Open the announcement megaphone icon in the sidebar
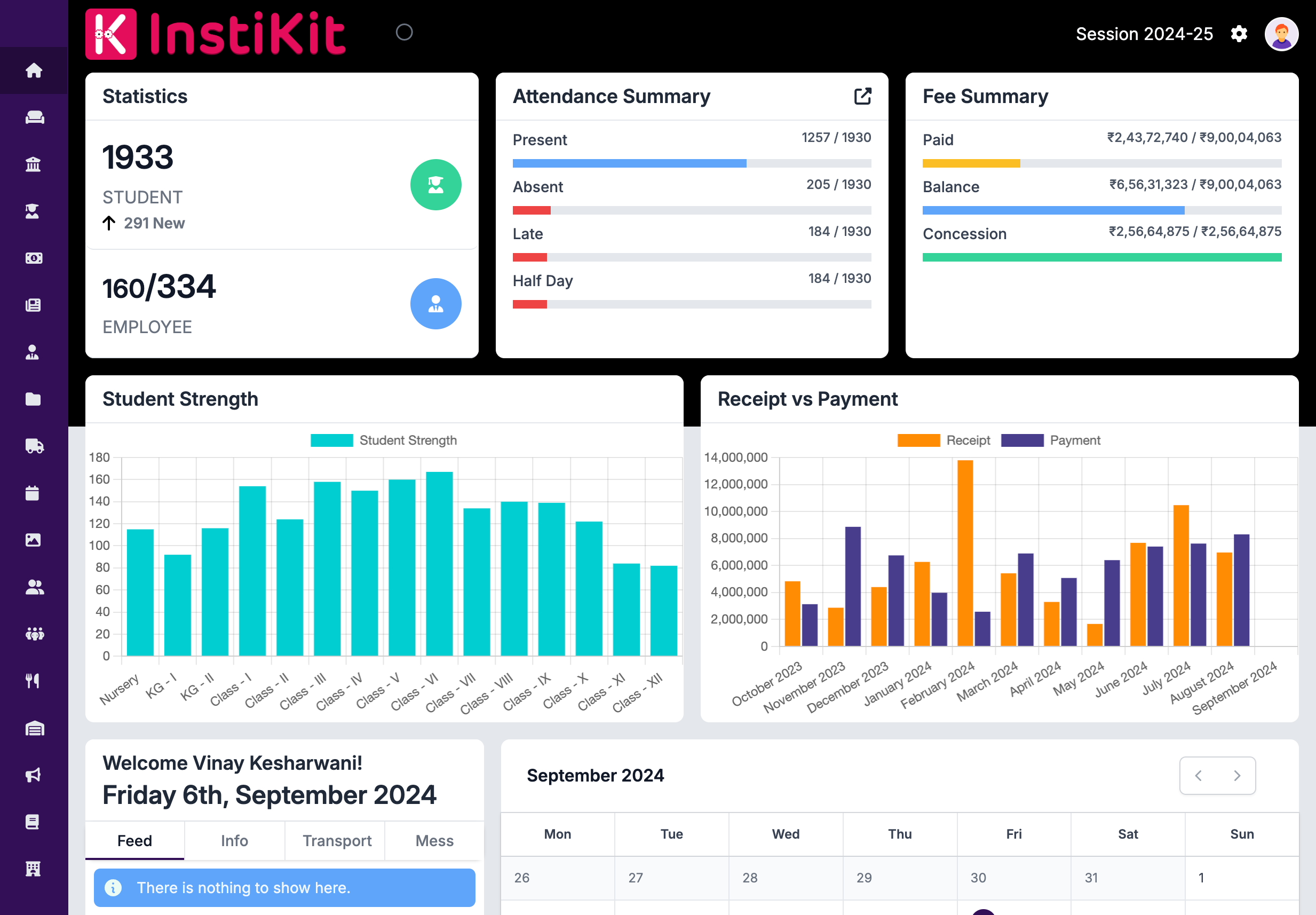Screen dimensions: 1316x915 tap(33, 775)
